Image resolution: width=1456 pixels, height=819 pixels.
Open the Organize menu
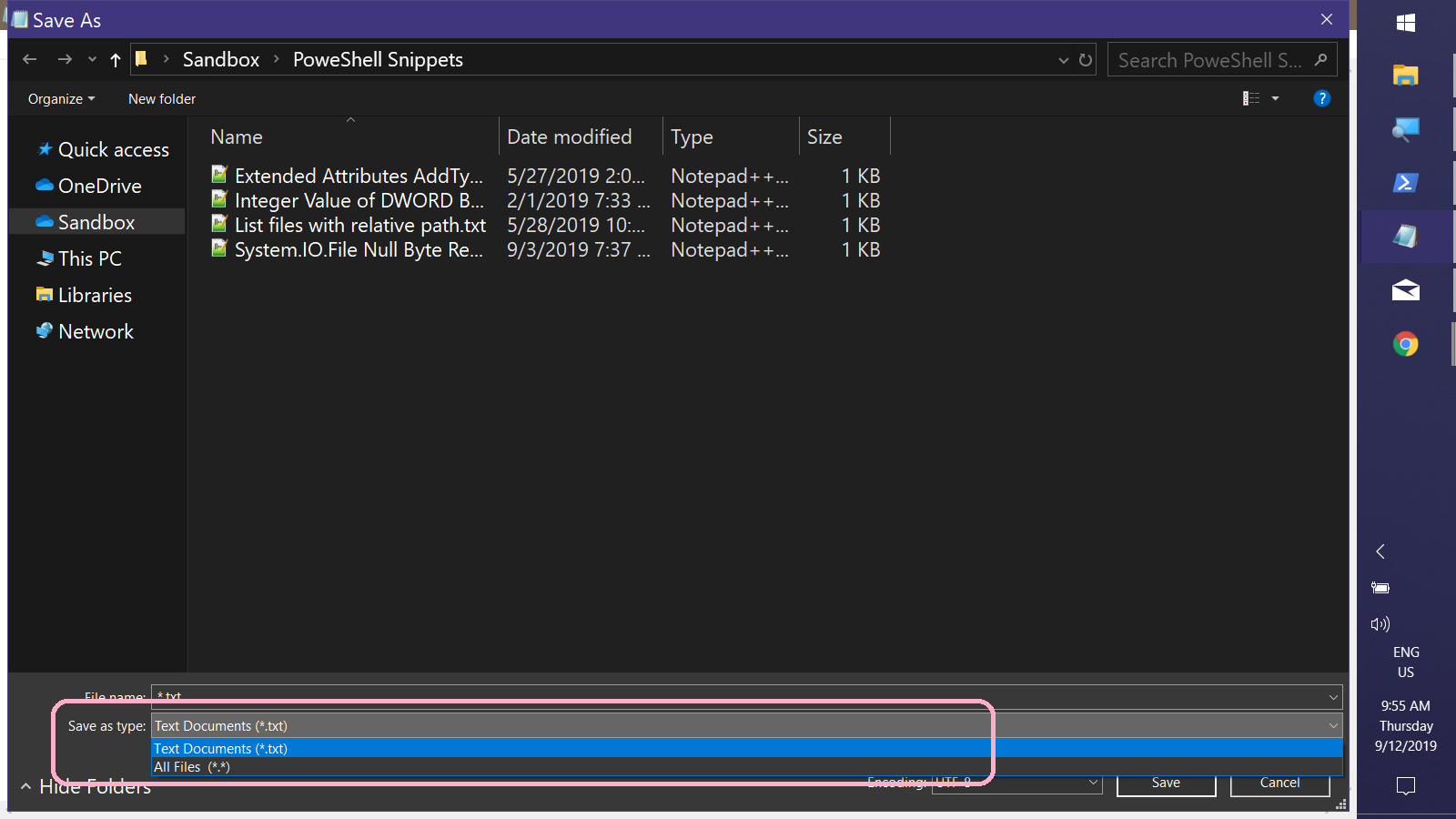(x=61, y=98)
